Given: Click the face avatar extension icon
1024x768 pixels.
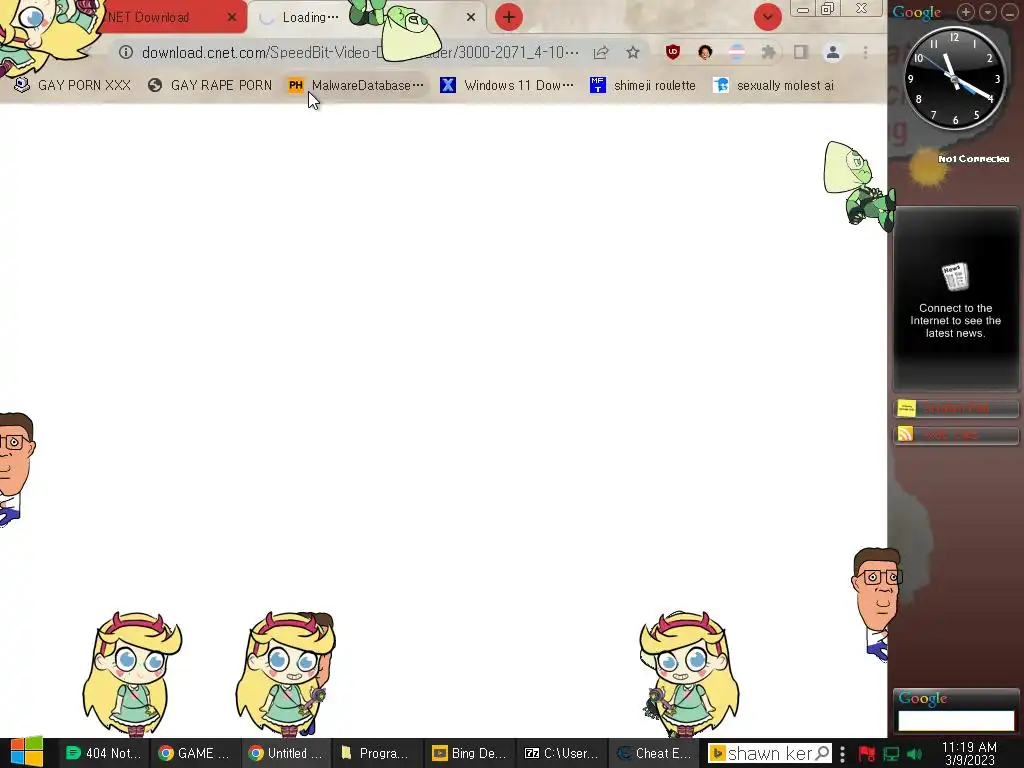Looking at the screenshot, I should pyautogui.click(x=705, y=52).
